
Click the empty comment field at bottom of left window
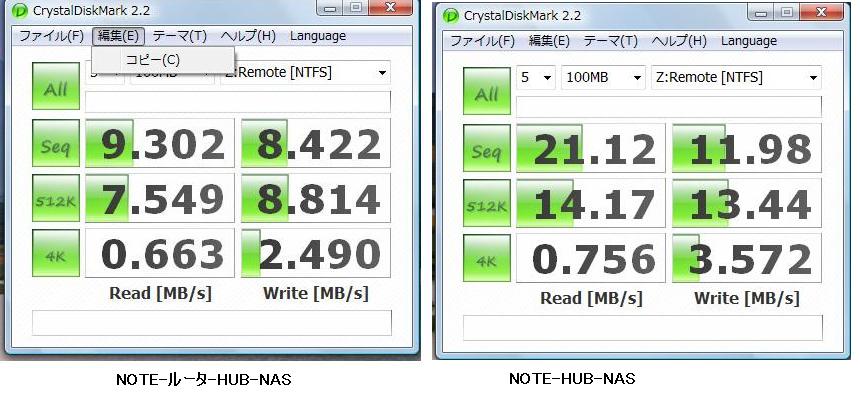click(212, 323)
